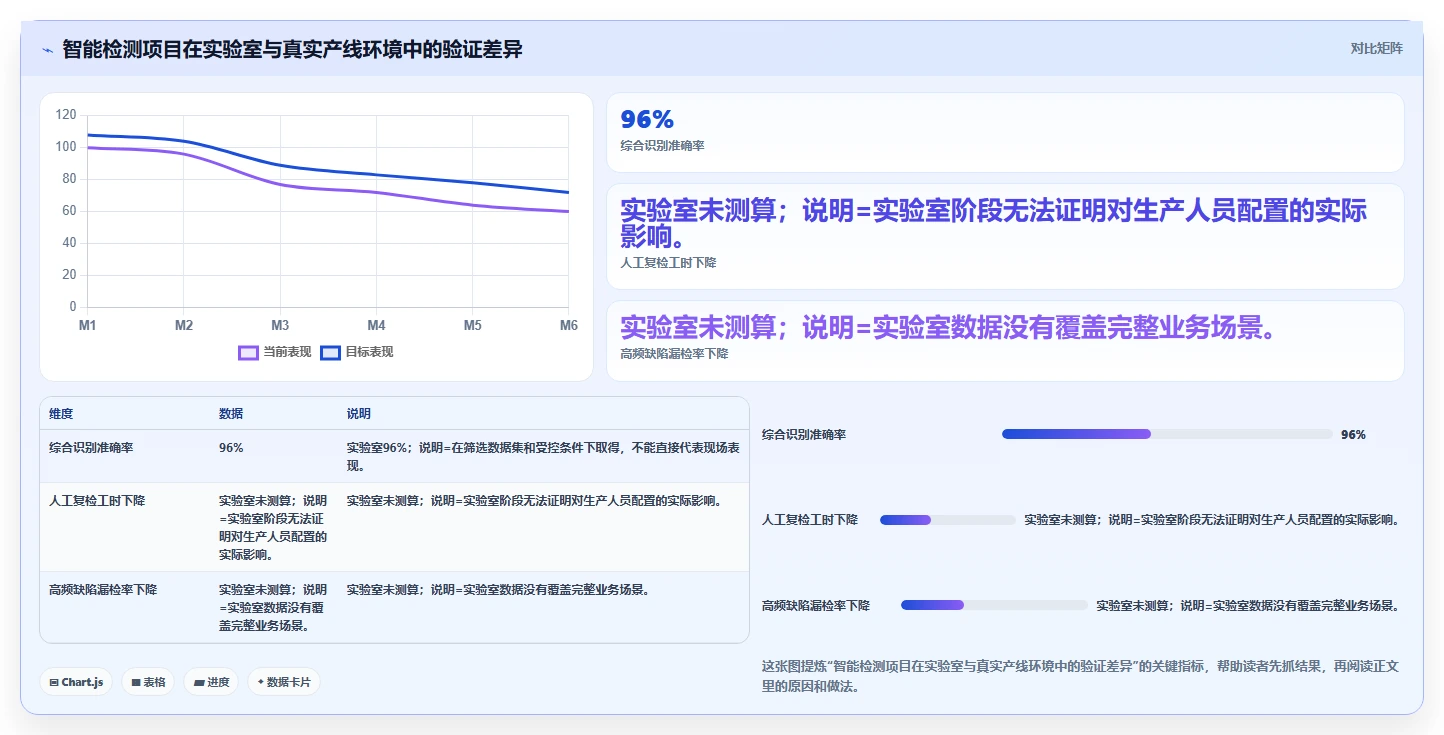
Task: Click the 高频缺陷漏检率下降 progress bar
Action: tap(994, 605)
